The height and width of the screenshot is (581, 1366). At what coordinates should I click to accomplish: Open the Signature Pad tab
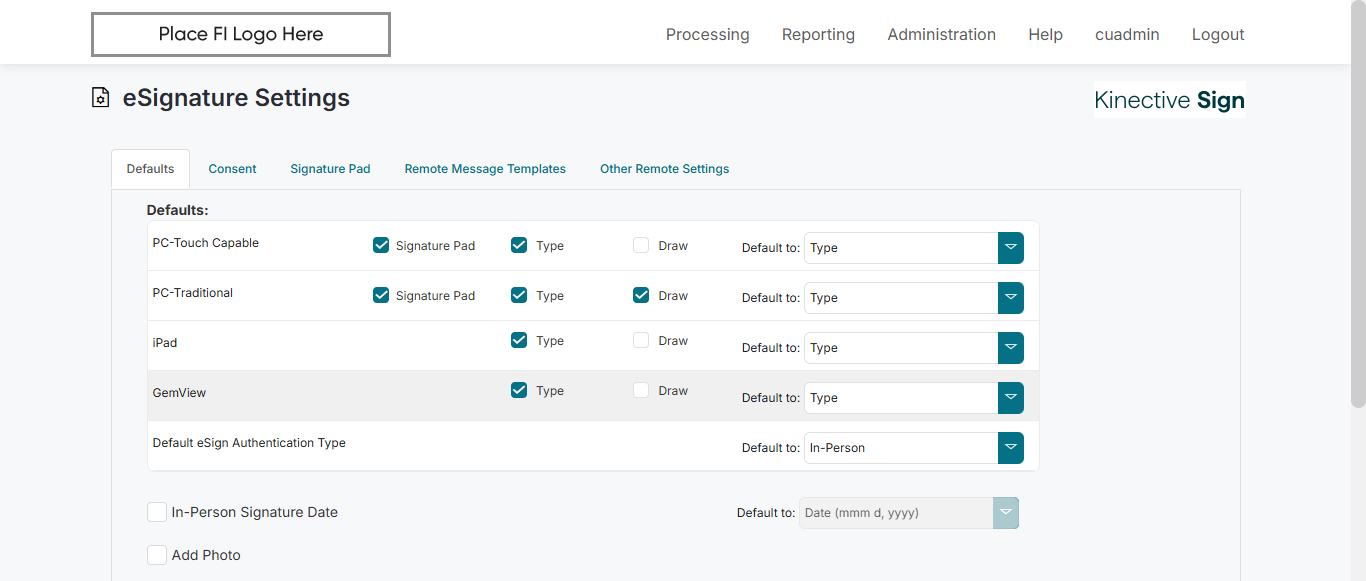(x=330, y=169)
